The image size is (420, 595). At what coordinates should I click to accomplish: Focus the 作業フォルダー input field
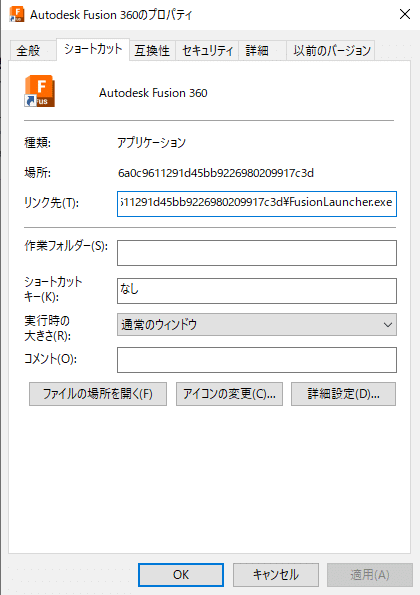(x=257, y=253)
